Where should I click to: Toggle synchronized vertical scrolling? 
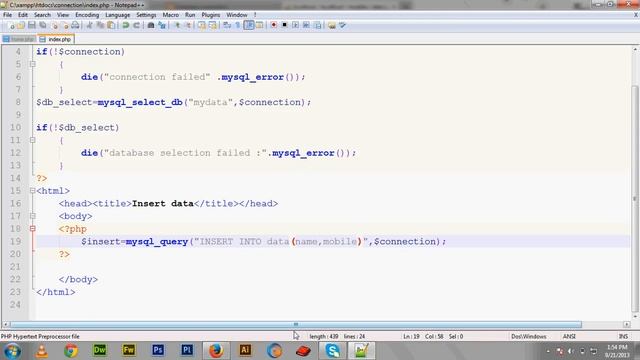pyautogui.click(x=202, y=25)
